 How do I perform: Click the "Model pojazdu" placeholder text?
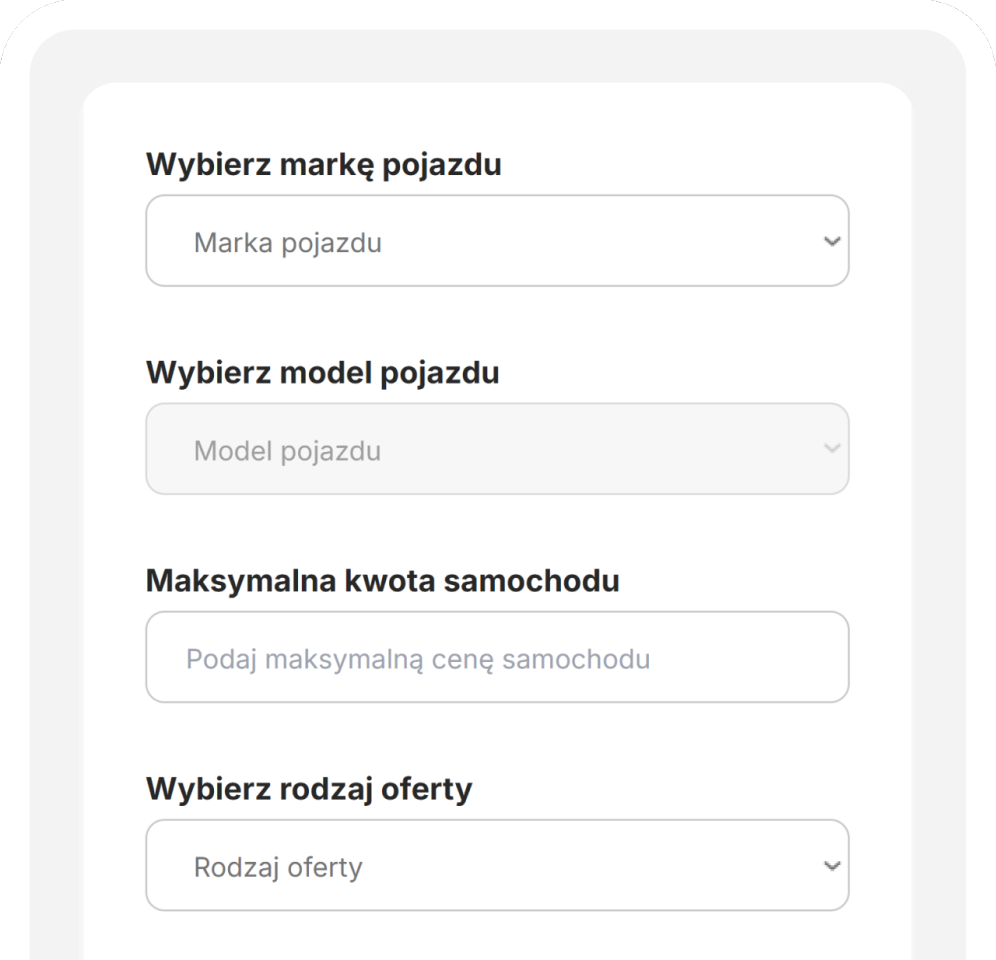pos(287,451)
